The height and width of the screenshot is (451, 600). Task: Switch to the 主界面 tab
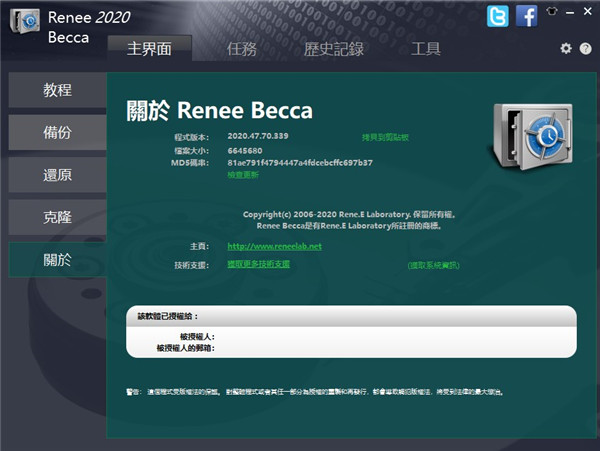pyautogui.click(x=150, y=49)
